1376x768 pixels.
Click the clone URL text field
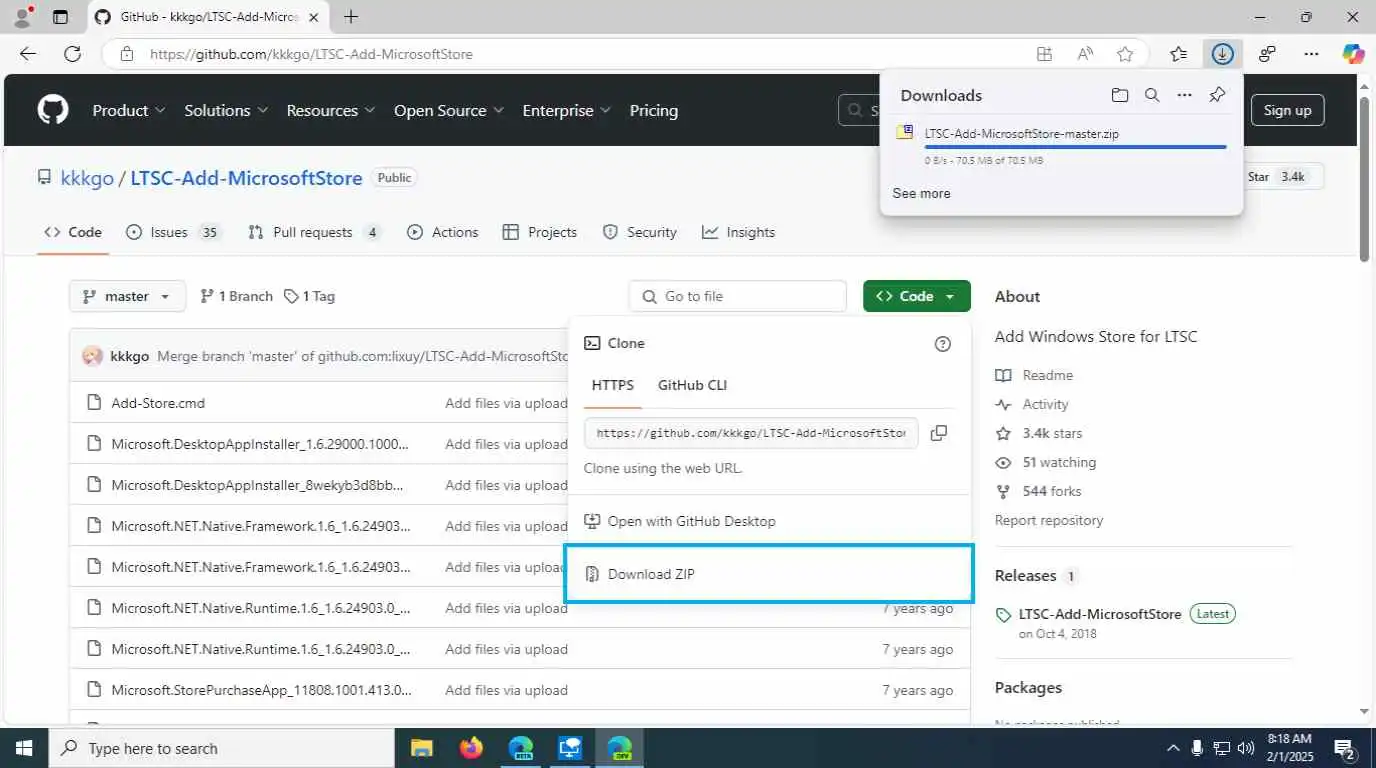751,433
